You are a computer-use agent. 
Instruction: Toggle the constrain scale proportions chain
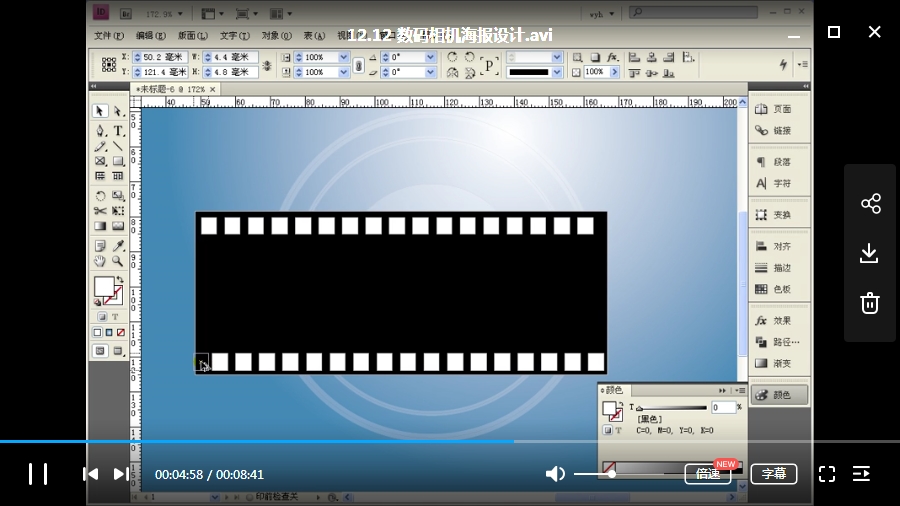(359, 65)
